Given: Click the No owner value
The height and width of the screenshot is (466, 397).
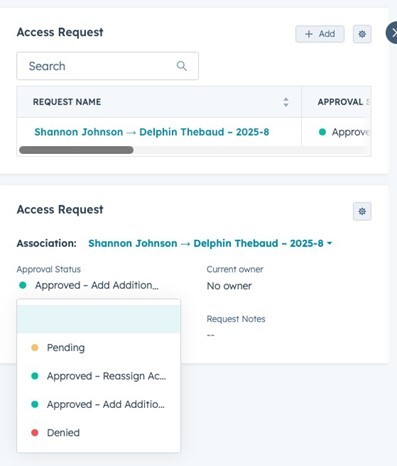Looking at the screenshot, I should 229,286.
